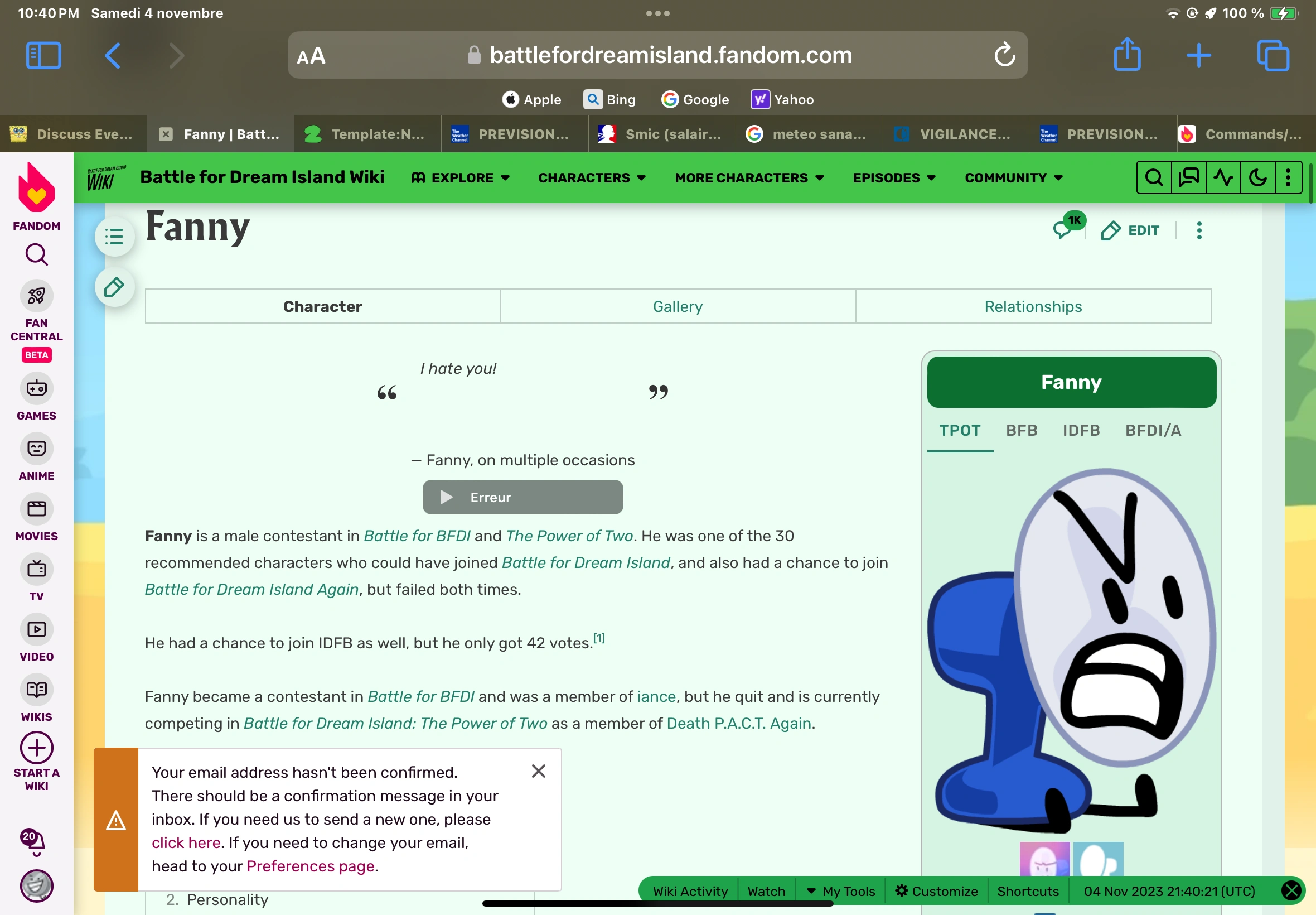The image size is (1316, 915).
Task: Toggle dark theme moon icon
Action: tap(1257, 178)
